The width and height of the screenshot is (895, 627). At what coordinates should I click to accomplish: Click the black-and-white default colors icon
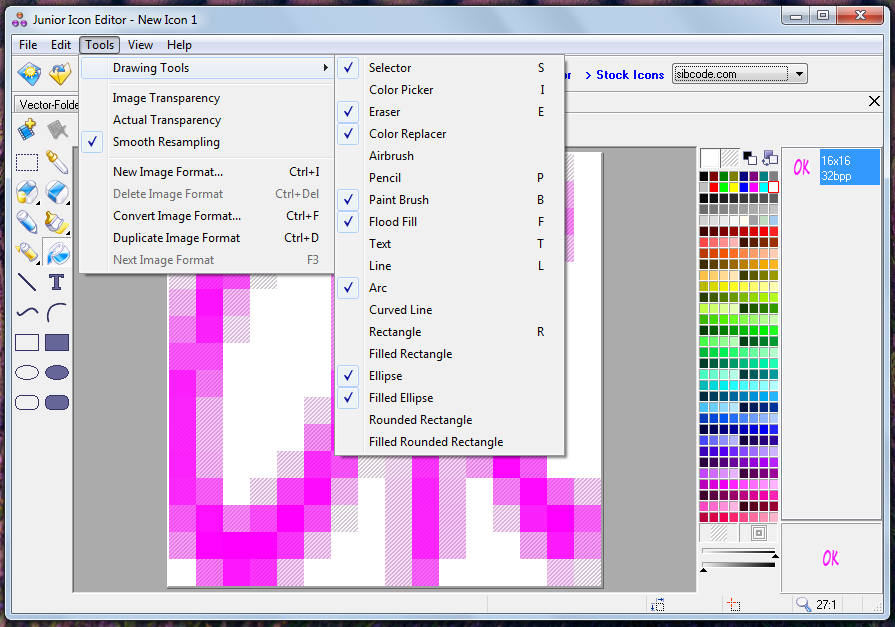click(750, 158)
